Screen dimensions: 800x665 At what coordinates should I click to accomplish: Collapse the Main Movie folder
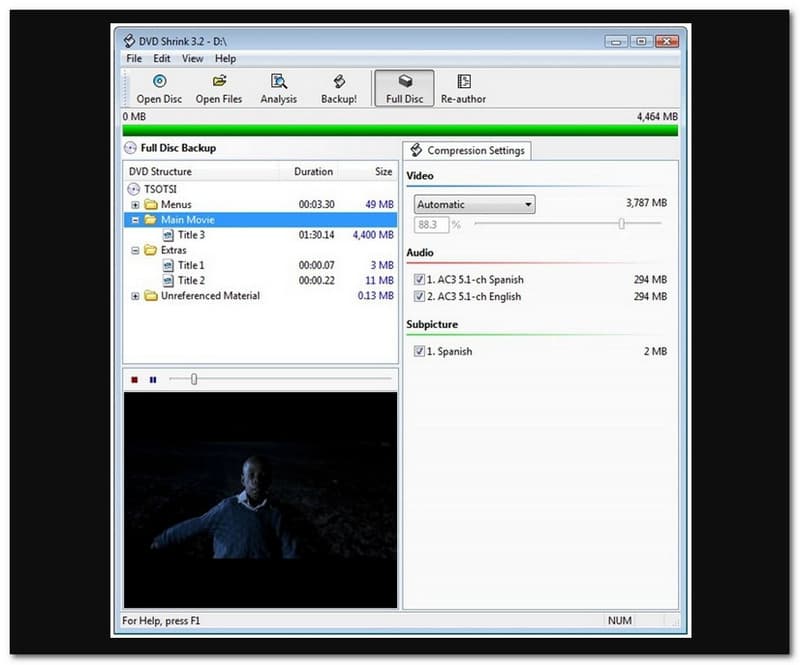click(x=136, y=220)
